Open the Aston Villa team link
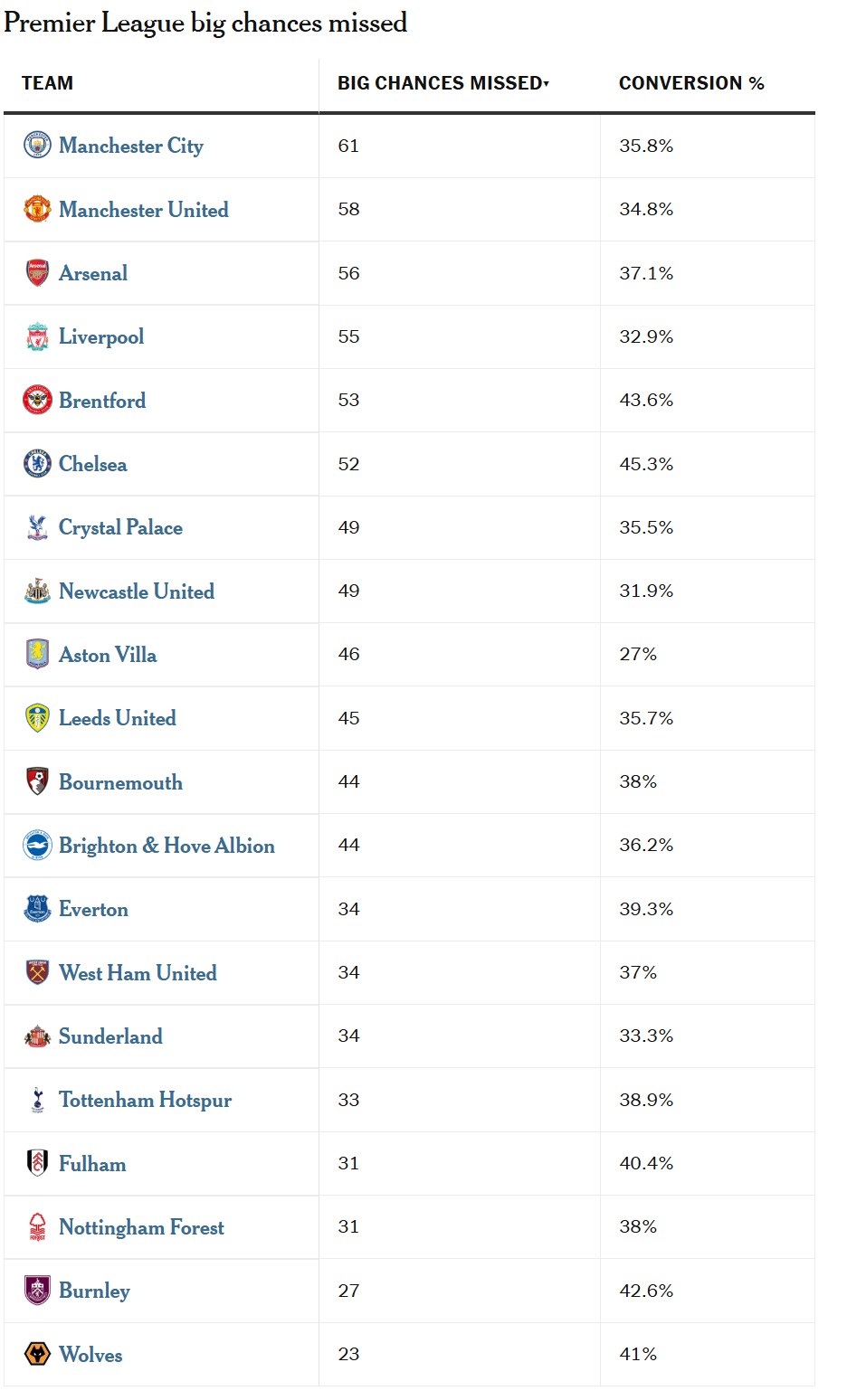 click(x=108, y=655)
